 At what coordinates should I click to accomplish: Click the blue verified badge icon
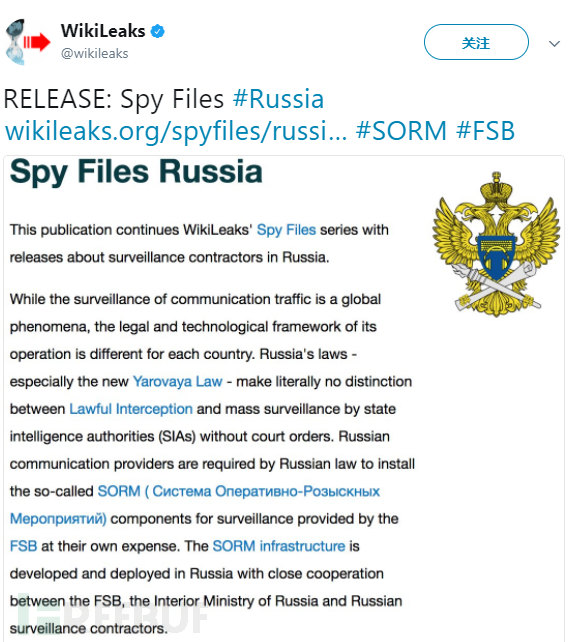point(157,31)
